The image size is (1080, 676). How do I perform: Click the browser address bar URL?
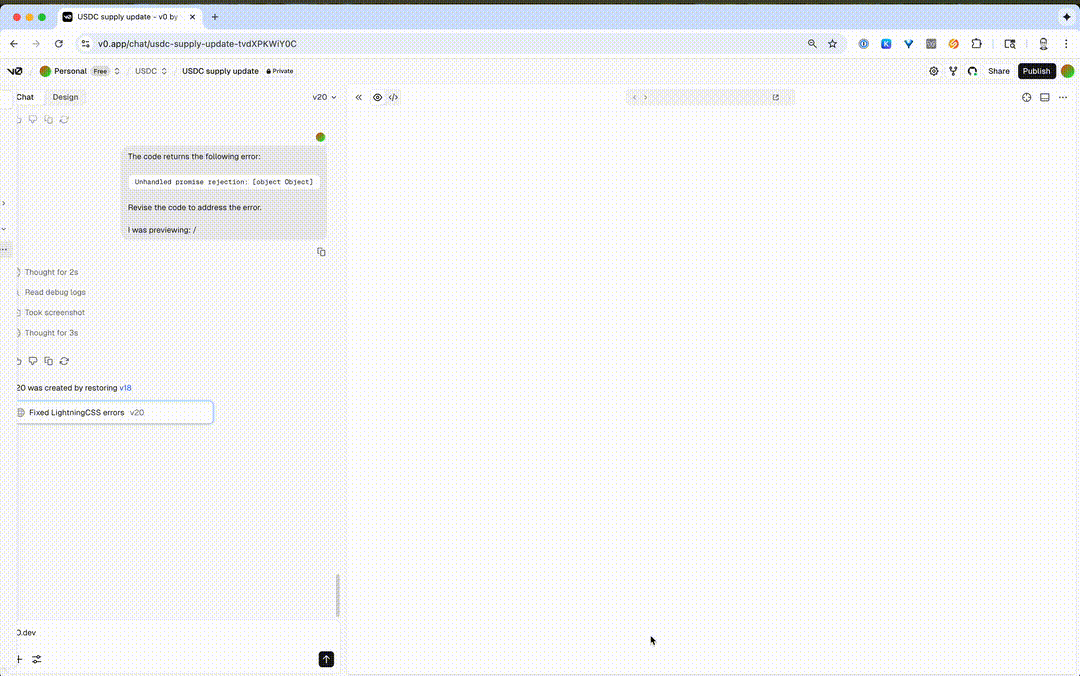click(197, 43)
